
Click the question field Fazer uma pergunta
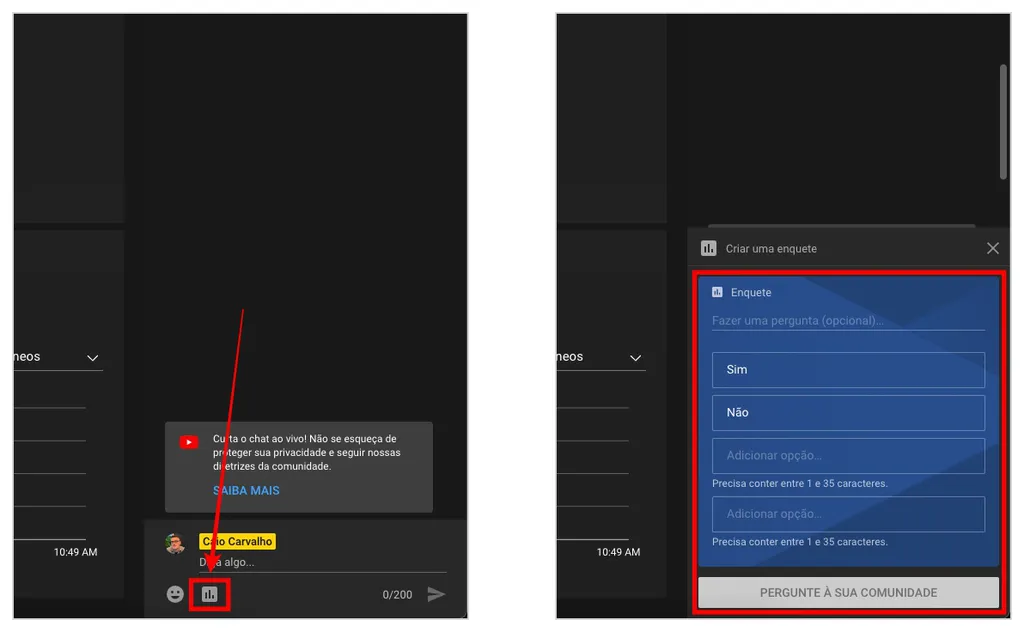click(848, 321)
